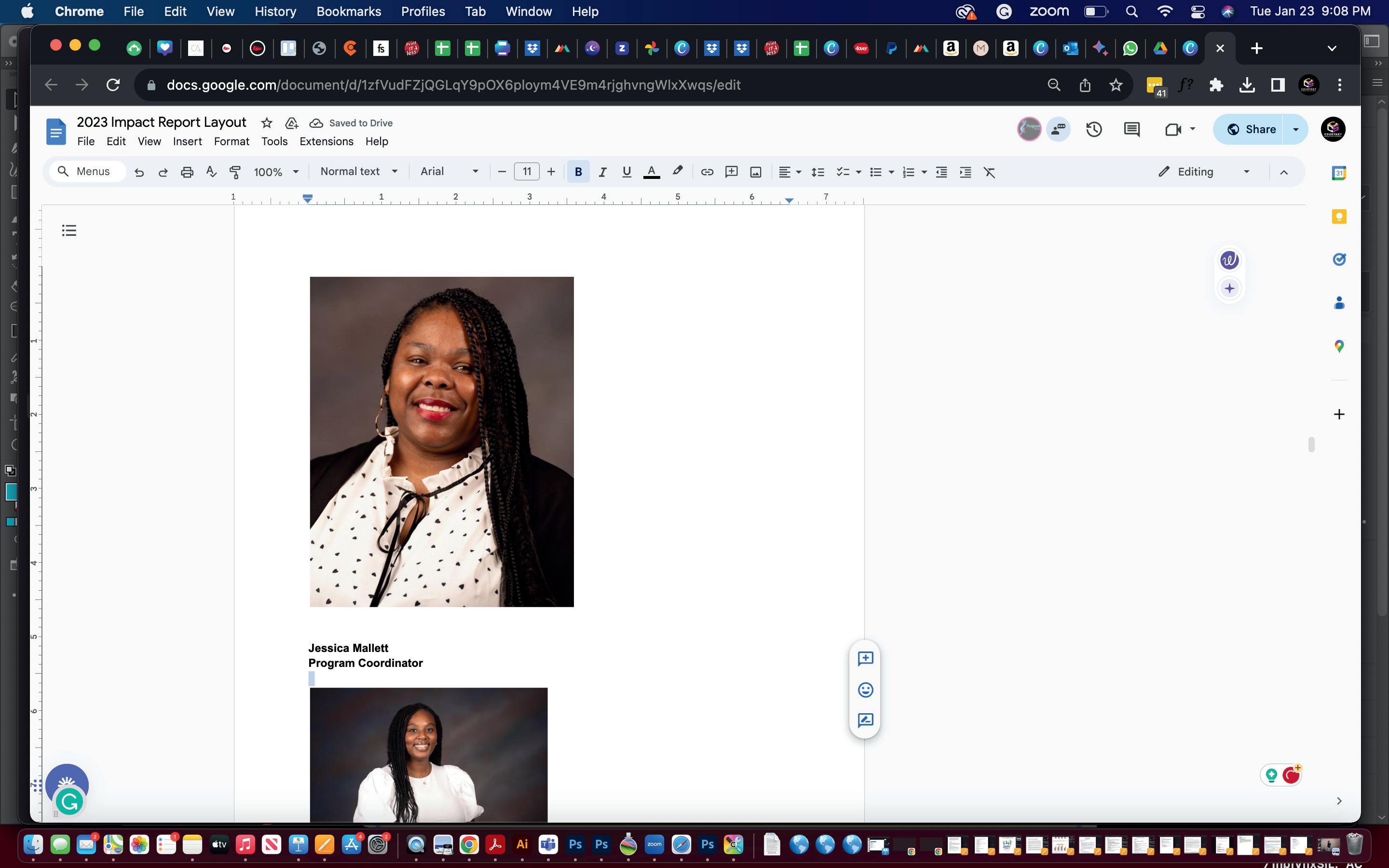The height and width of the screenshot is (868, 1389).
Task: Open the Insert menu
Action: pos(187,141)
